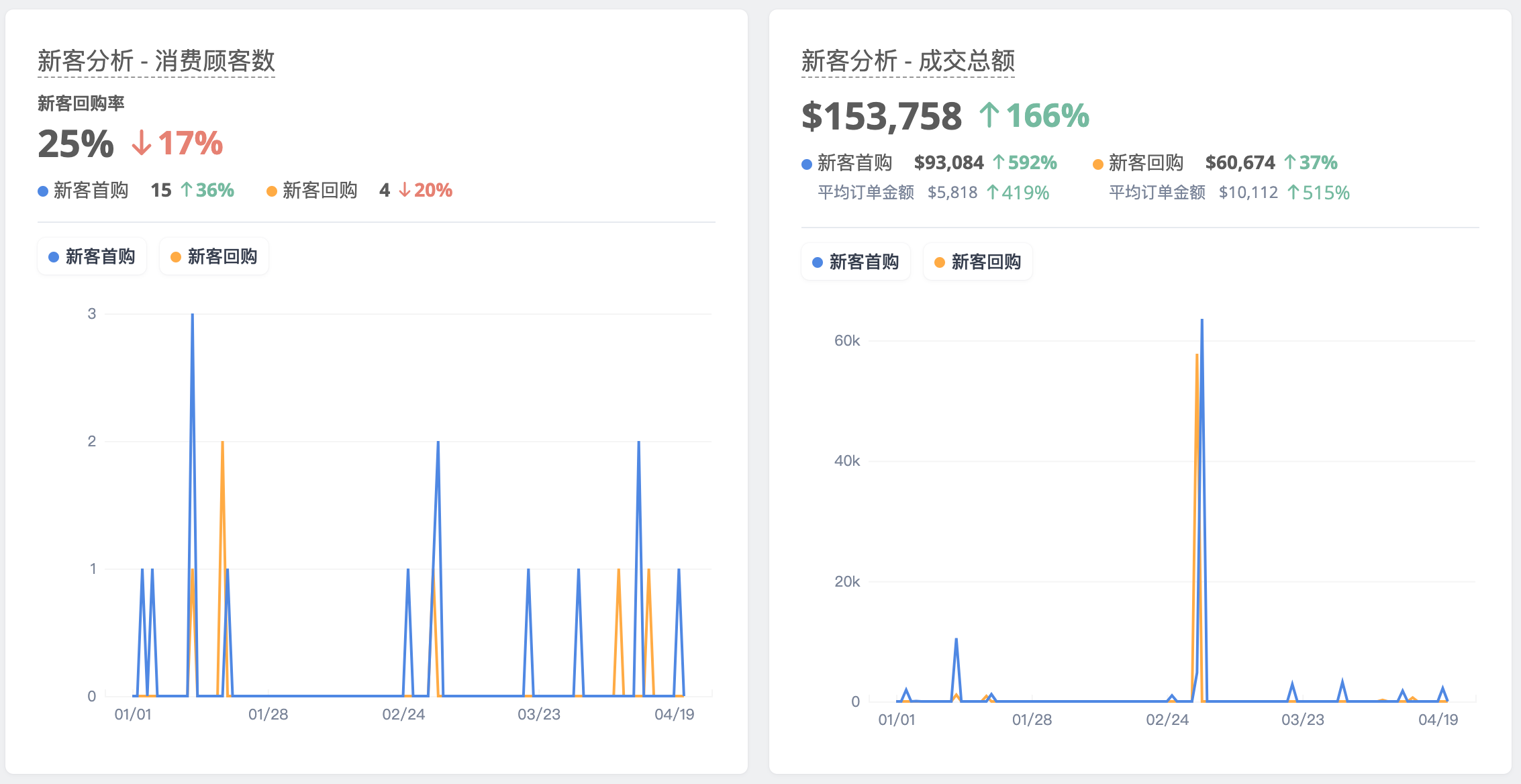Click the 04/19 label on customer chart axis
This screenshot has height=784, width=1521.
coord(675,714)
